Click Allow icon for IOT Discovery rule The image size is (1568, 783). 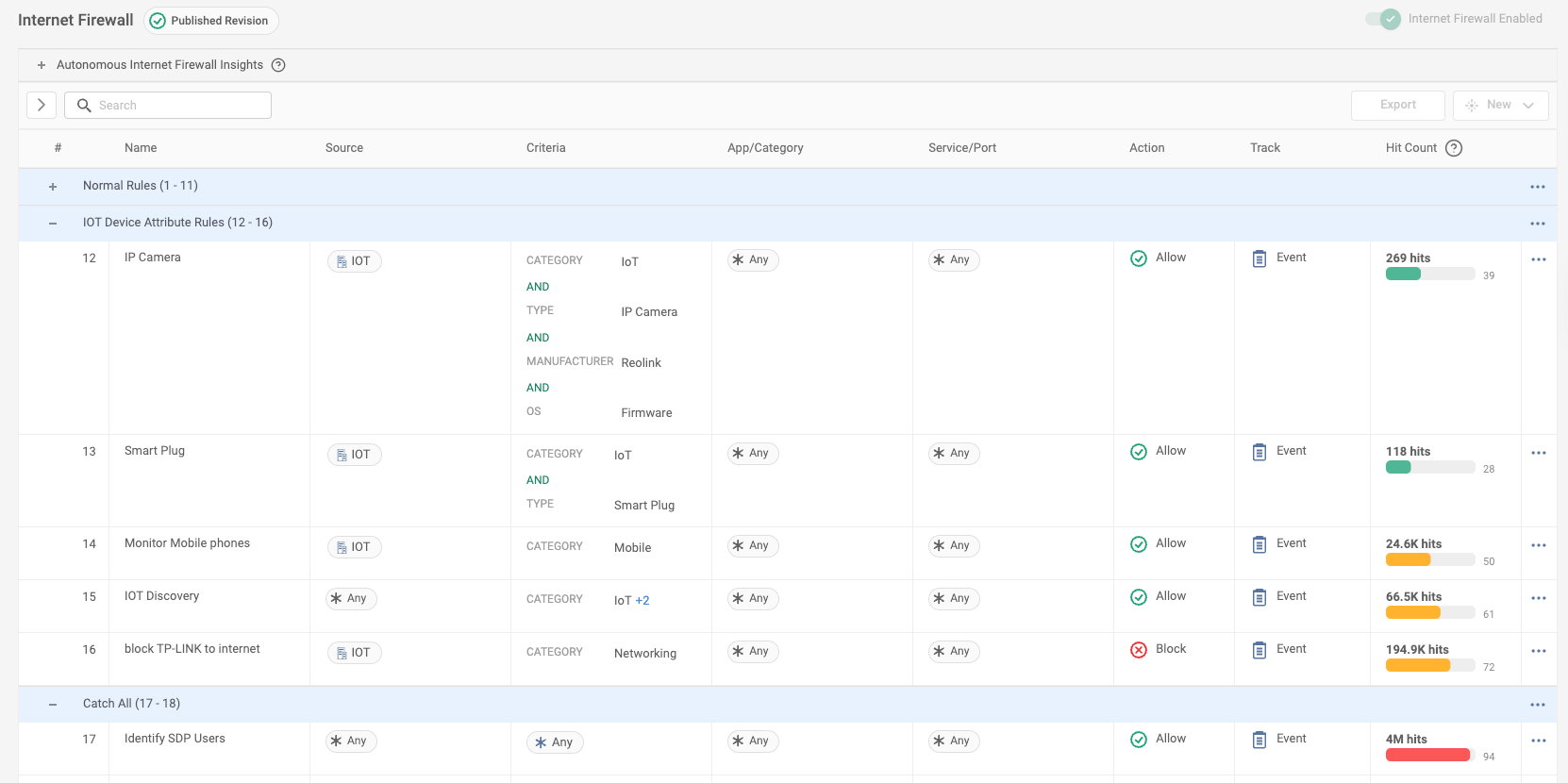coord(1139,597)
